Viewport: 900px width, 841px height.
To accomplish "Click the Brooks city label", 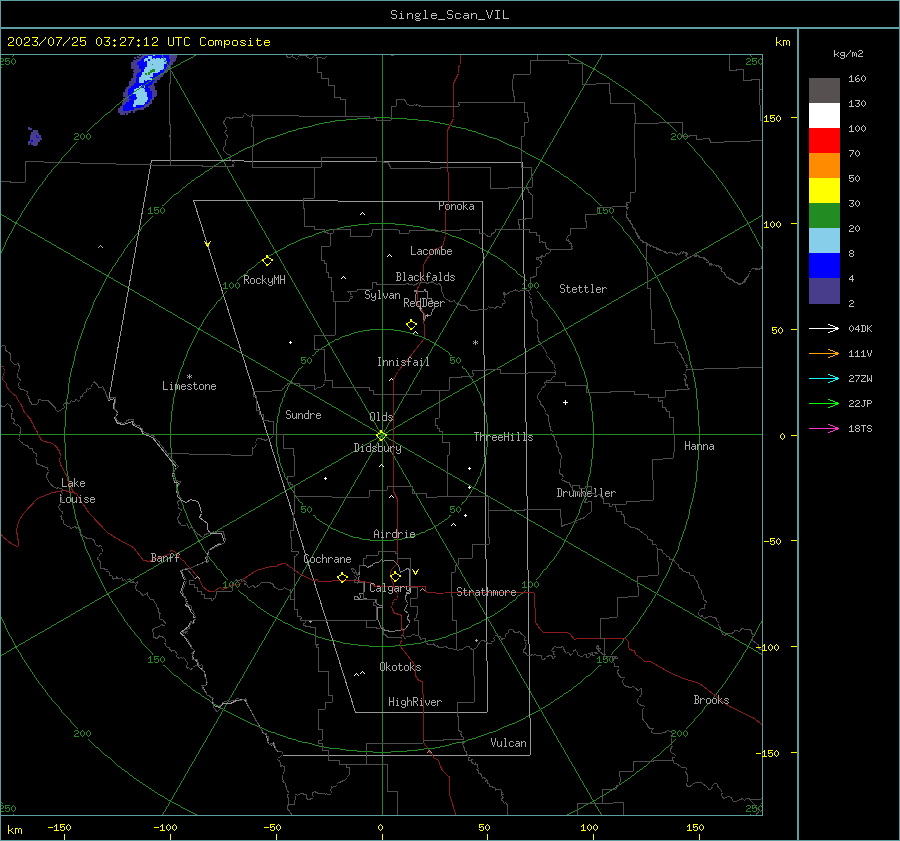I will (711, 700).
